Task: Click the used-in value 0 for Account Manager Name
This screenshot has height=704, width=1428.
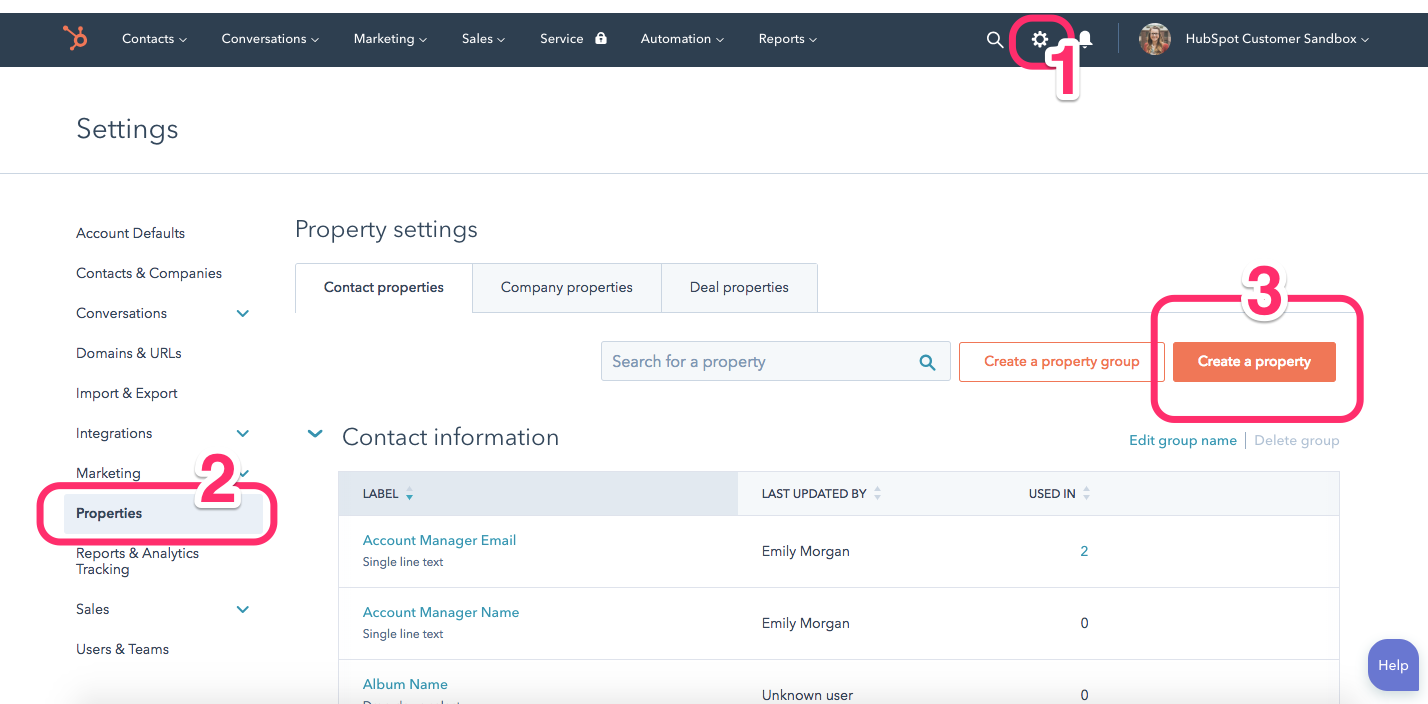Action: point(1084,623)
